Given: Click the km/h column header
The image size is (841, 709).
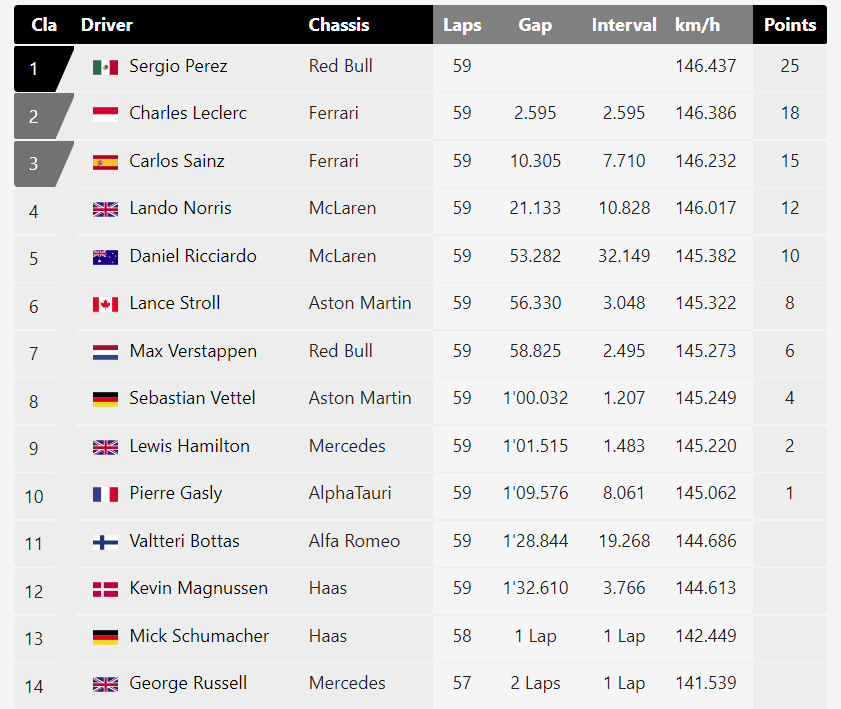Looking at the screenshot, I should point(697,25).
